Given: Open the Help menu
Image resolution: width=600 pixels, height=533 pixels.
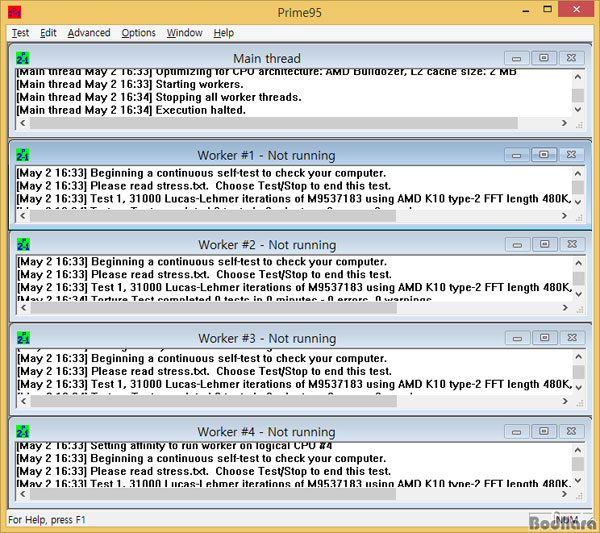Looking at the screenshot, I should [223, 33].
